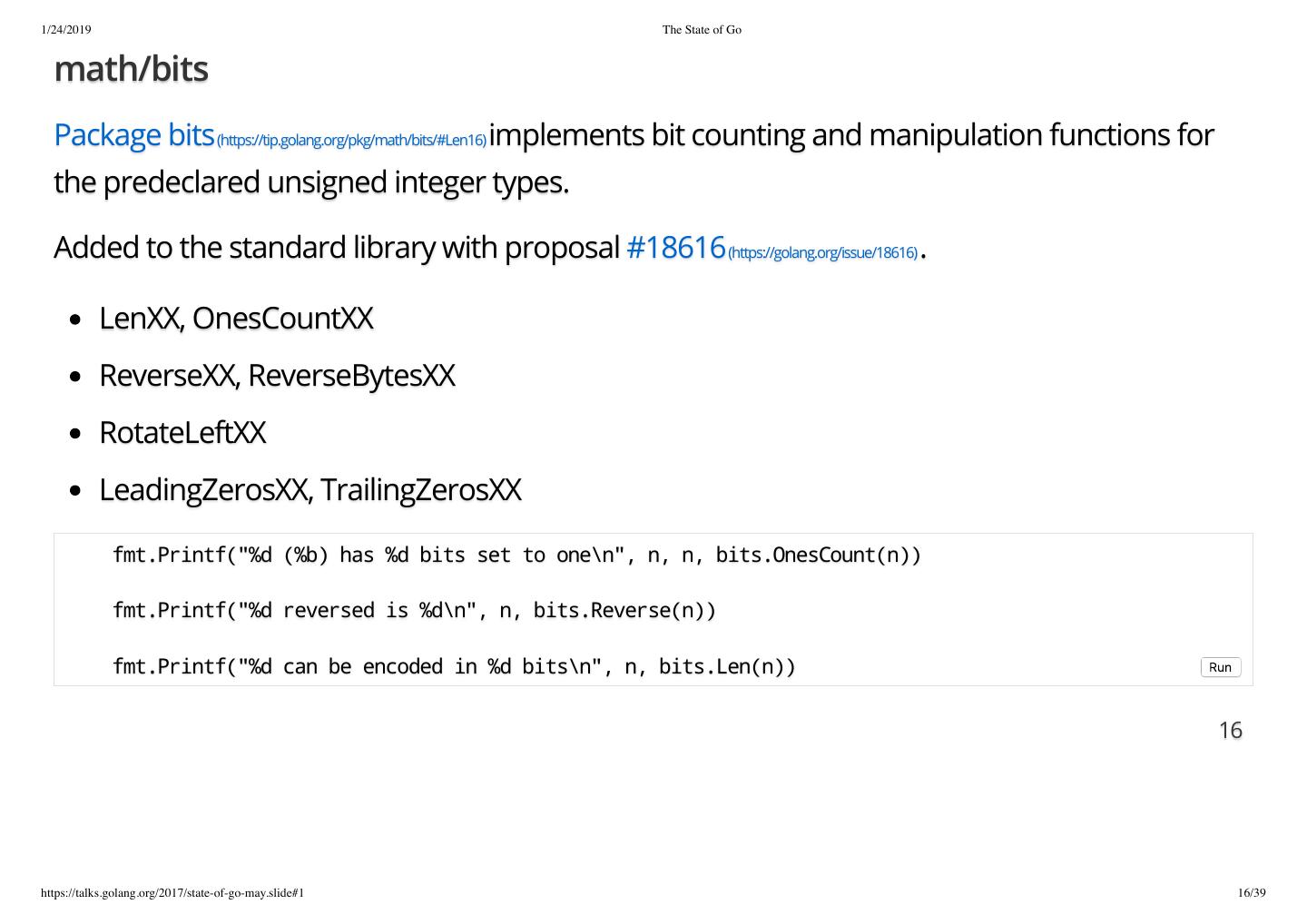The width and height of the screenshot is (1307, 924).
Task: Click the slide number 16
Action: [1230, 731]
